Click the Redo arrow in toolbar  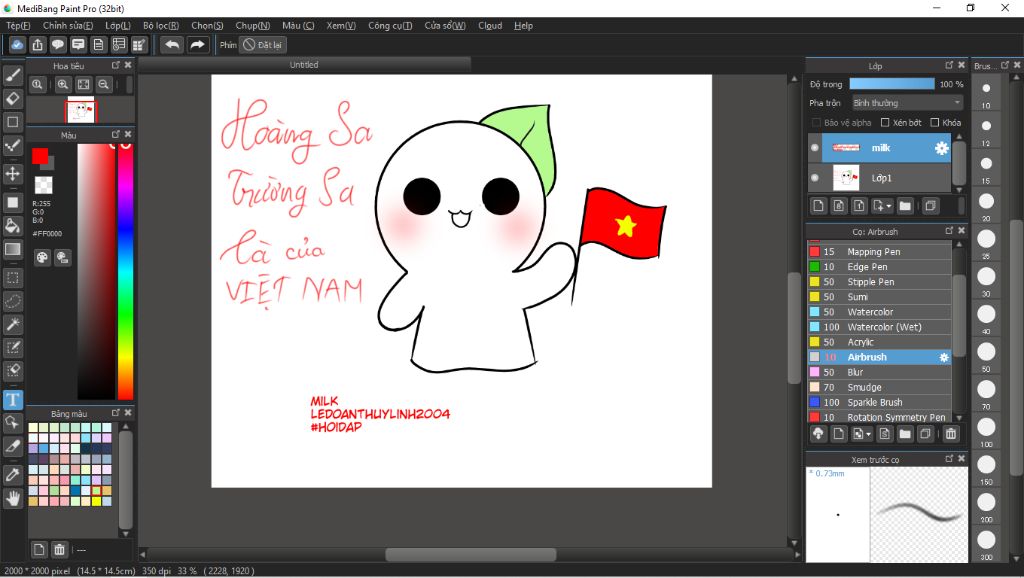[197, 44]
